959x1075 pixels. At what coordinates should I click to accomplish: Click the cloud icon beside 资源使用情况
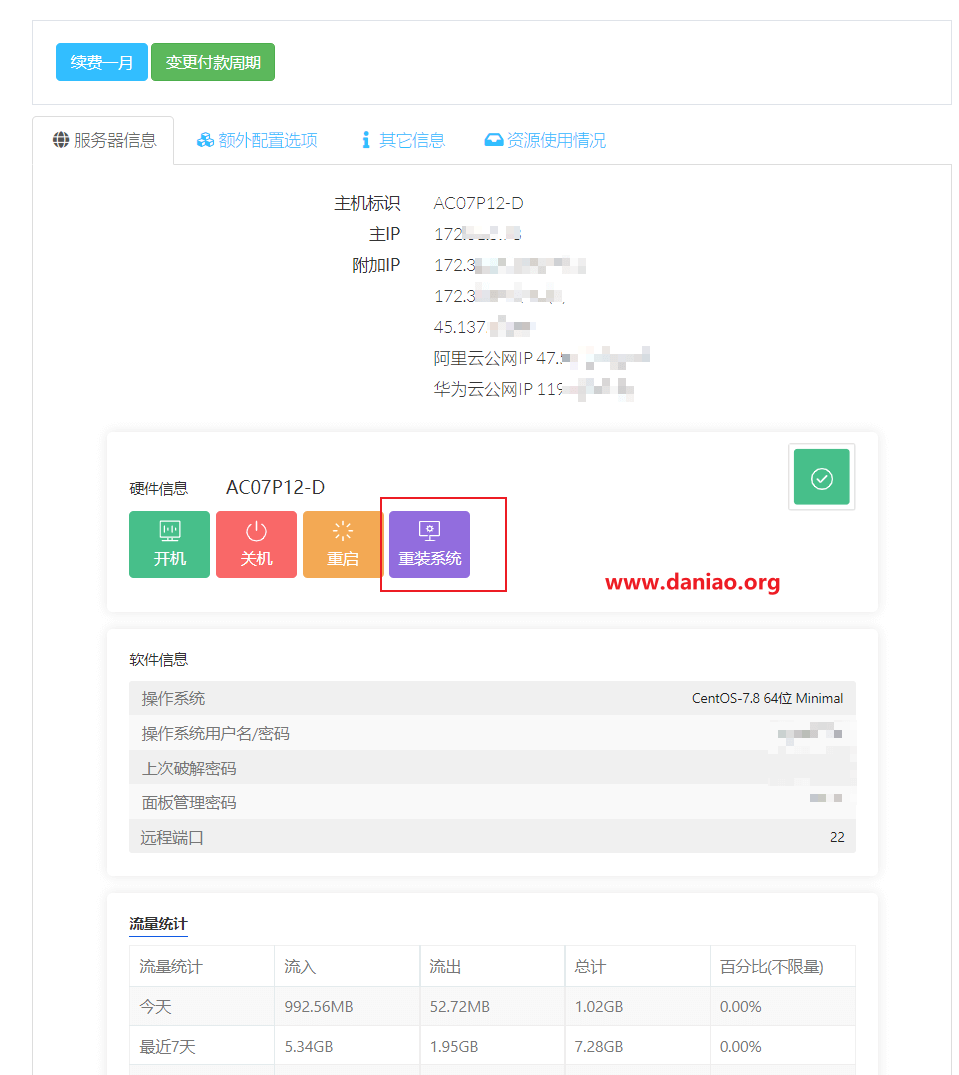point(494,140)
